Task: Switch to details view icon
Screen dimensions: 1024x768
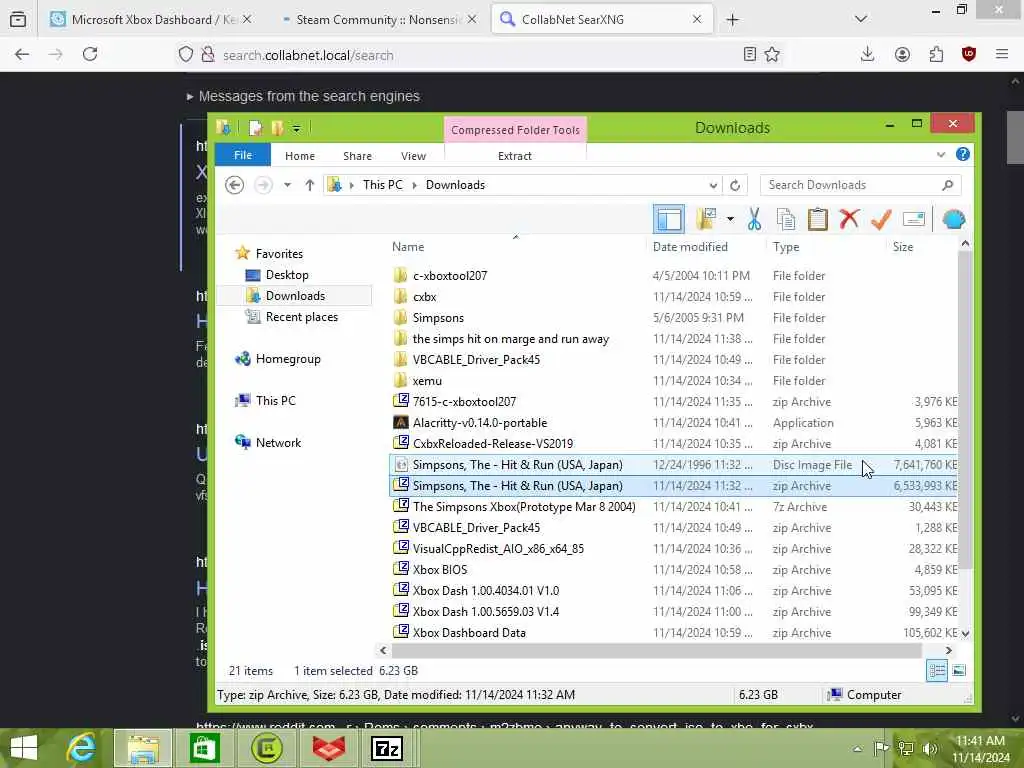Action: coord(936,671)
